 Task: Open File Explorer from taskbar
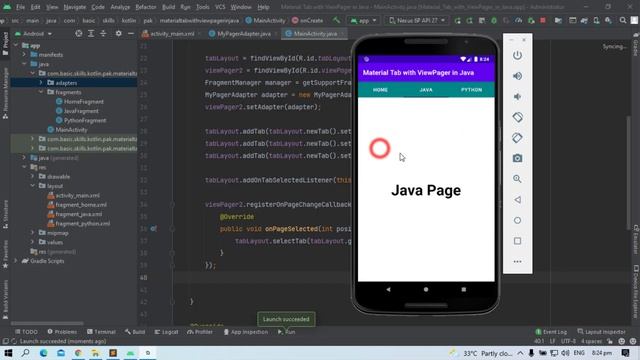(x=96, y=353)
